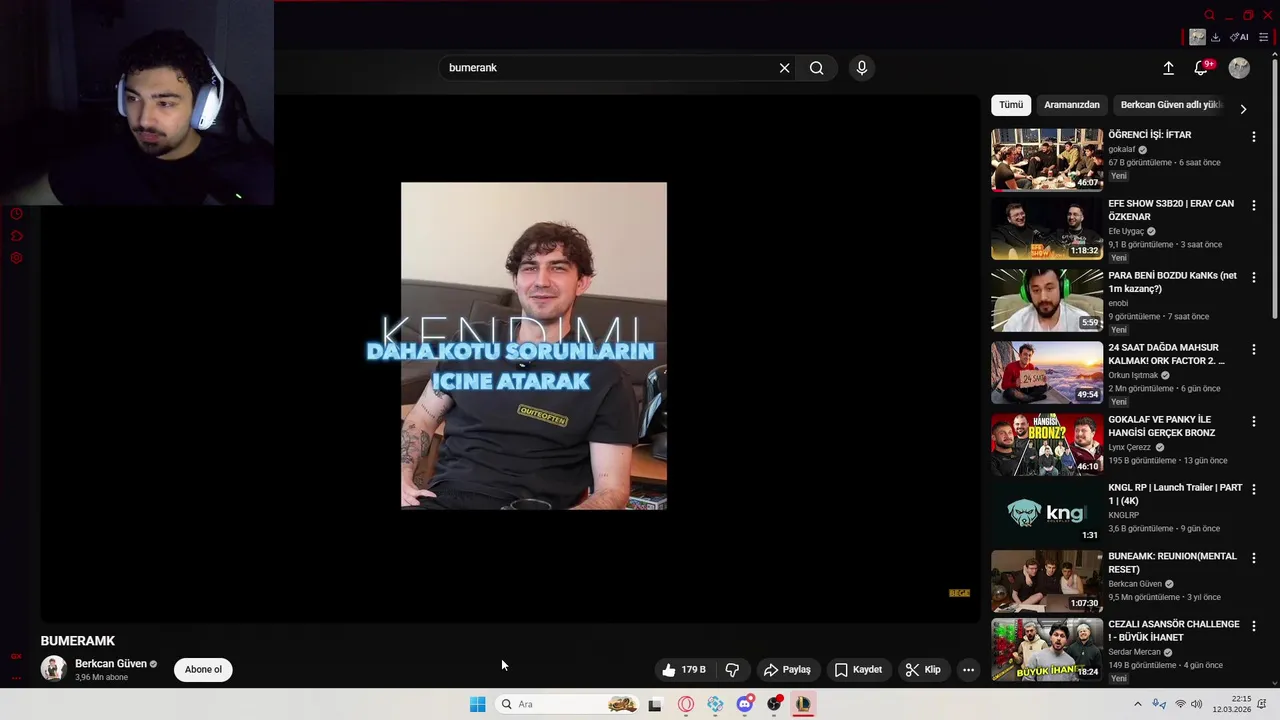Open more actions ellipsis under the video
This screenshot has height=720, width=1280.
(968, 670)
